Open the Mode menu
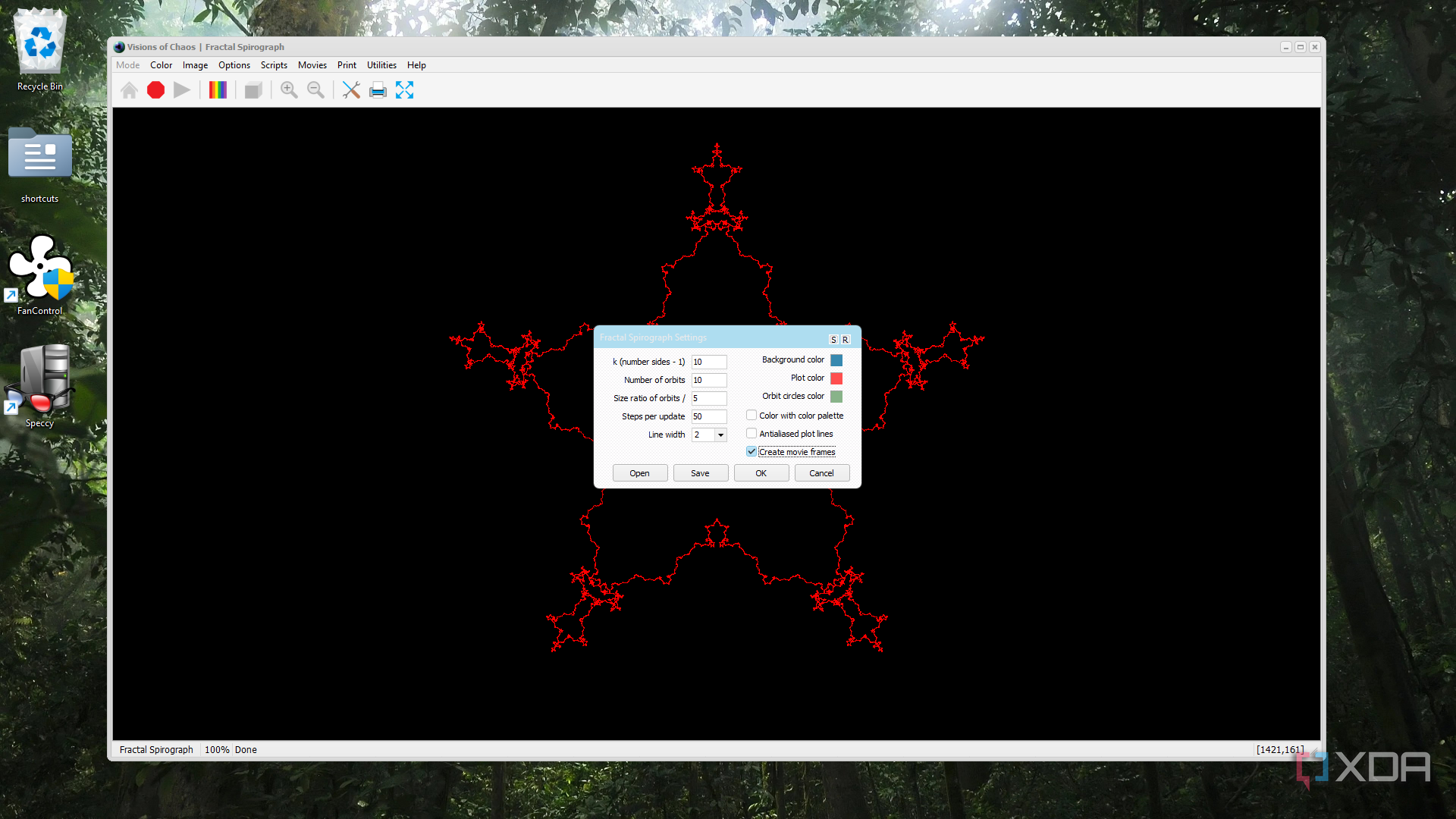 pos(127,65)
